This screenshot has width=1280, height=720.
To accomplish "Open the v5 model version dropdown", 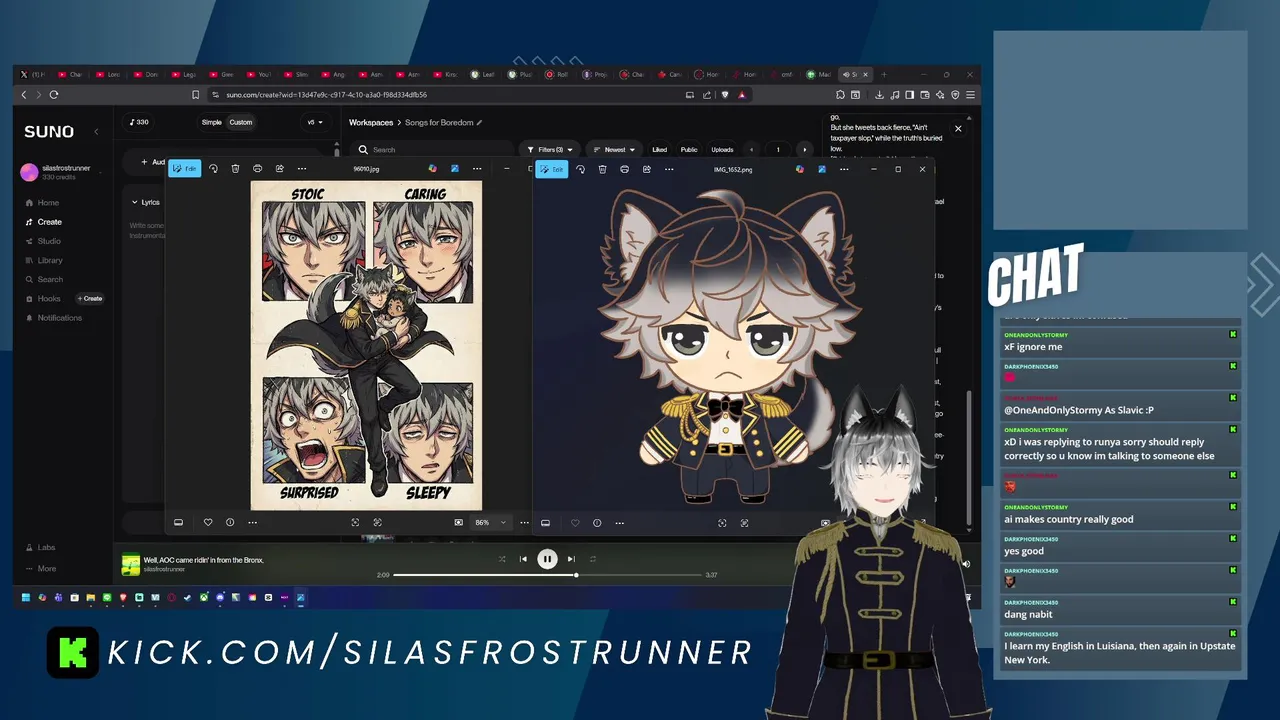I will [x=315, y=122].
